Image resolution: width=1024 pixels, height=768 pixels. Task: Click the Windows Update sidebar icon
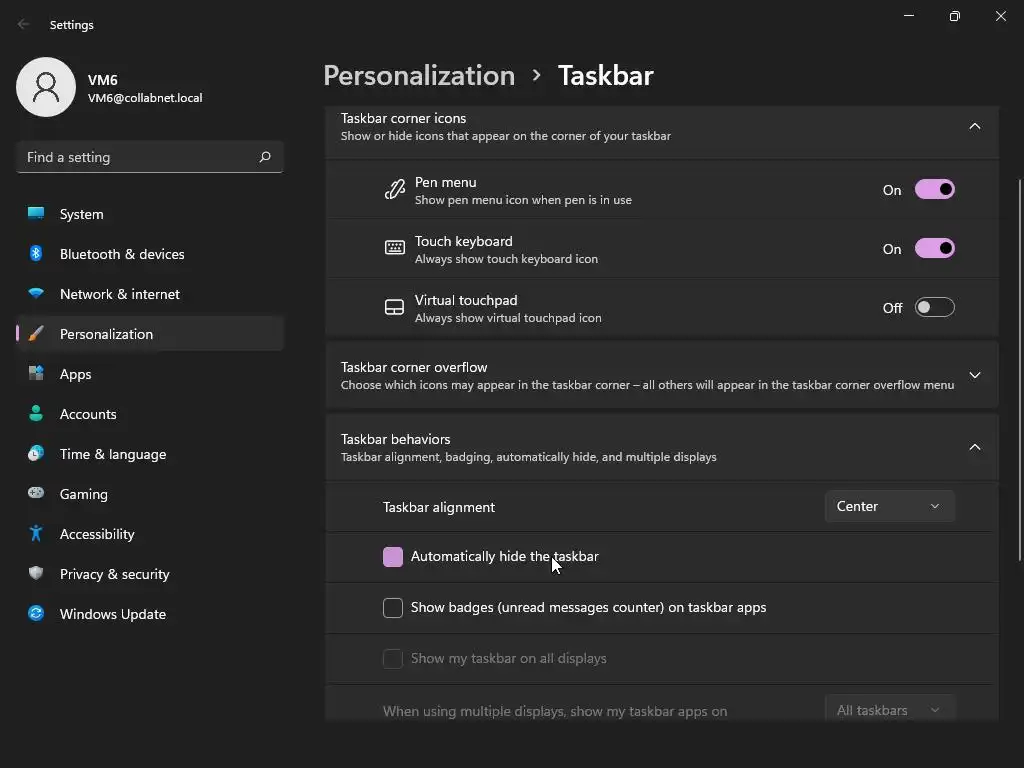(36, 614)
